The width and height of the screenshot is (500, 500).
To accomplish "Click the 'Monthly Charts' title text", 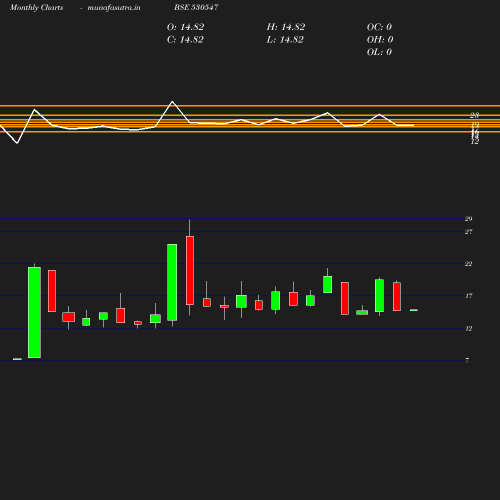I will point(36,7).
